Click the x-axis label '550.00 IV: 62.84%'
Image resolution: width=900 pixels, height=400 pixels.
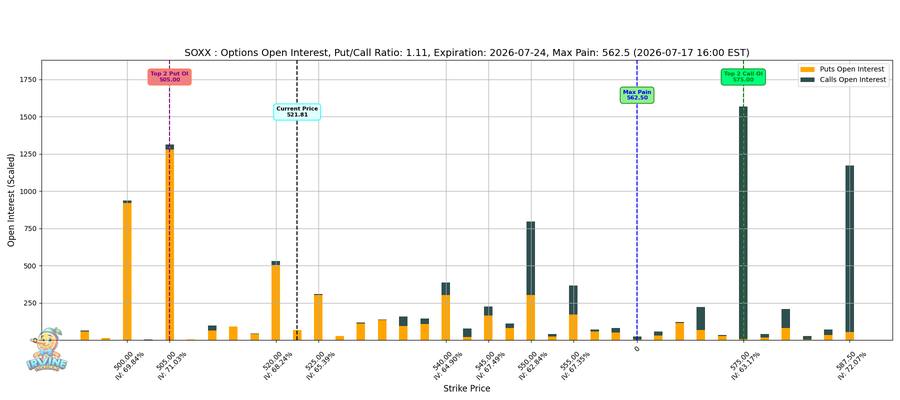click(533, 366)
